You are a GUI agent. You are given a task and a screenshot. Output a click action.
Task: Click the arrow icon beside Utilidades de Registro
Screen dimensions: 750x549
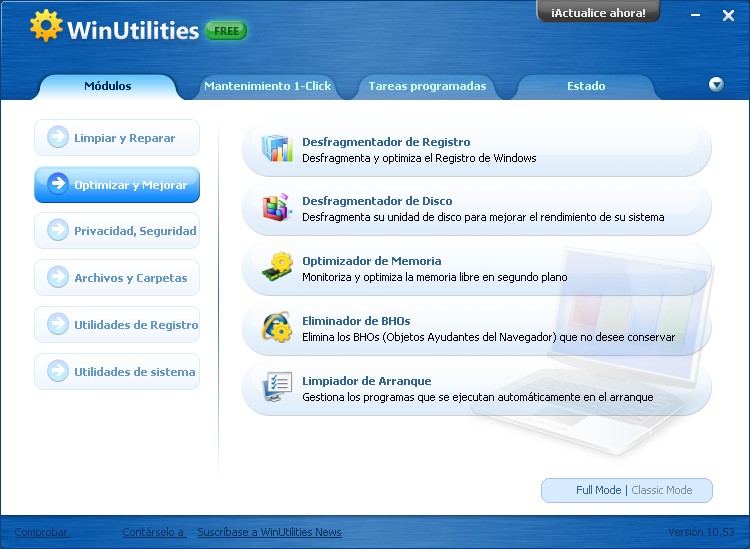[58, 324]
